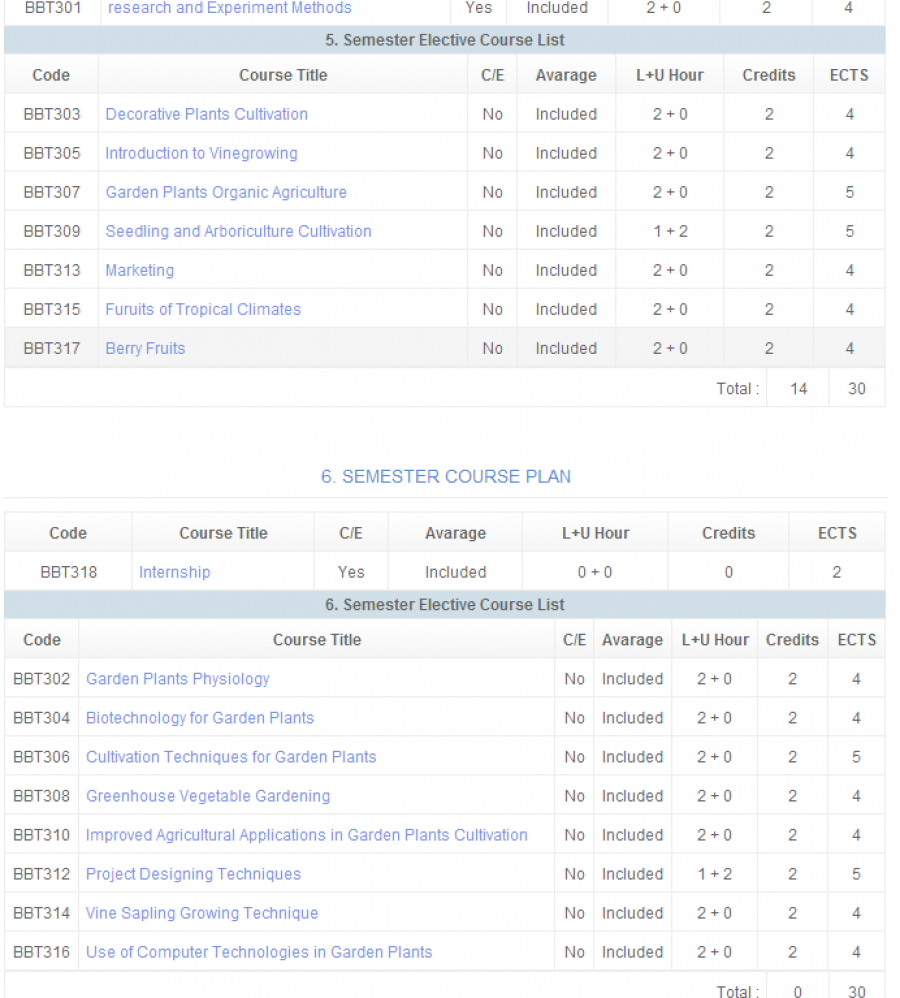Select course code BBT301

pyautogui.click(x=53, y=8)
